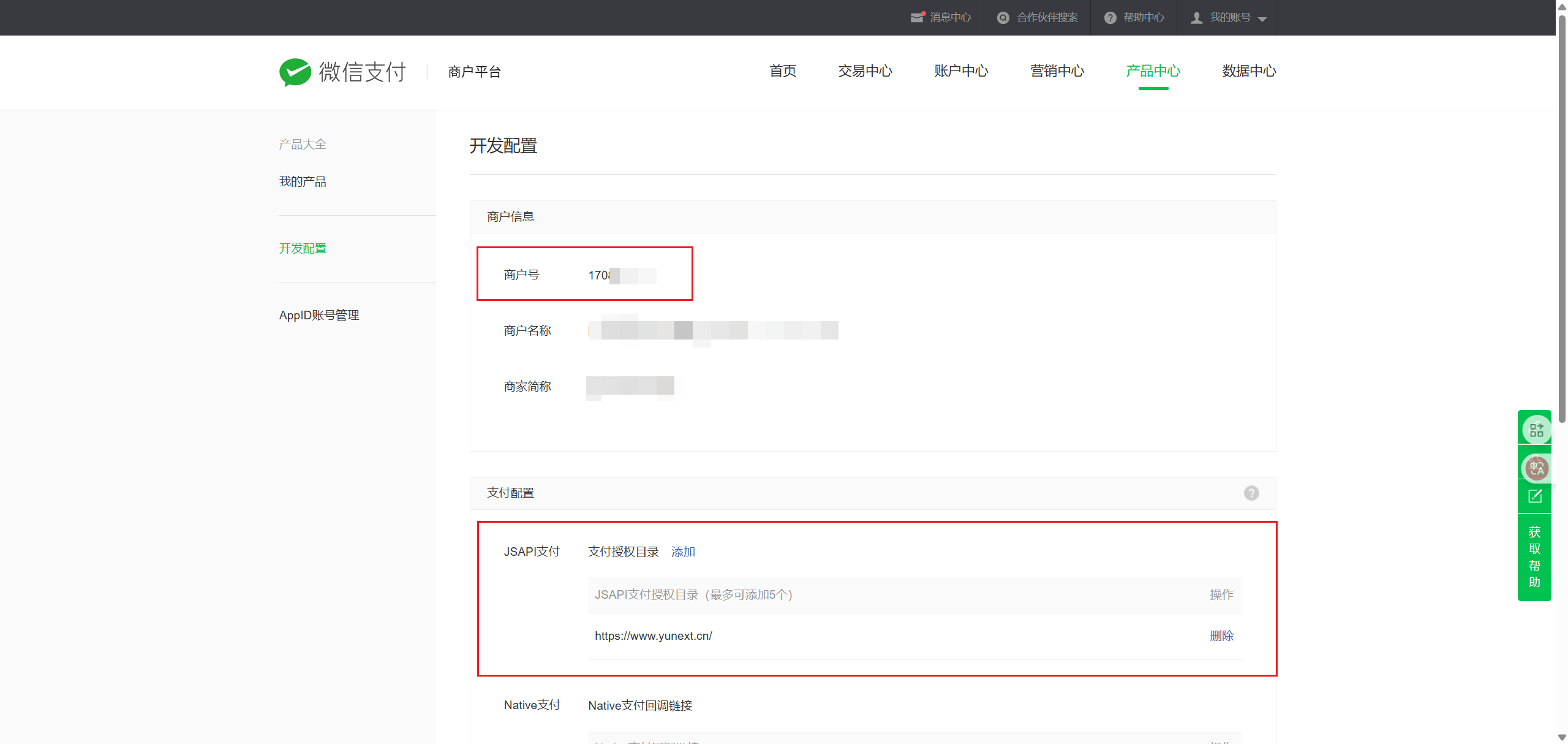Click the help icon in 支付配置 header
The width and height of the screenshot is (1568, 744).
tap(1251, 493)
